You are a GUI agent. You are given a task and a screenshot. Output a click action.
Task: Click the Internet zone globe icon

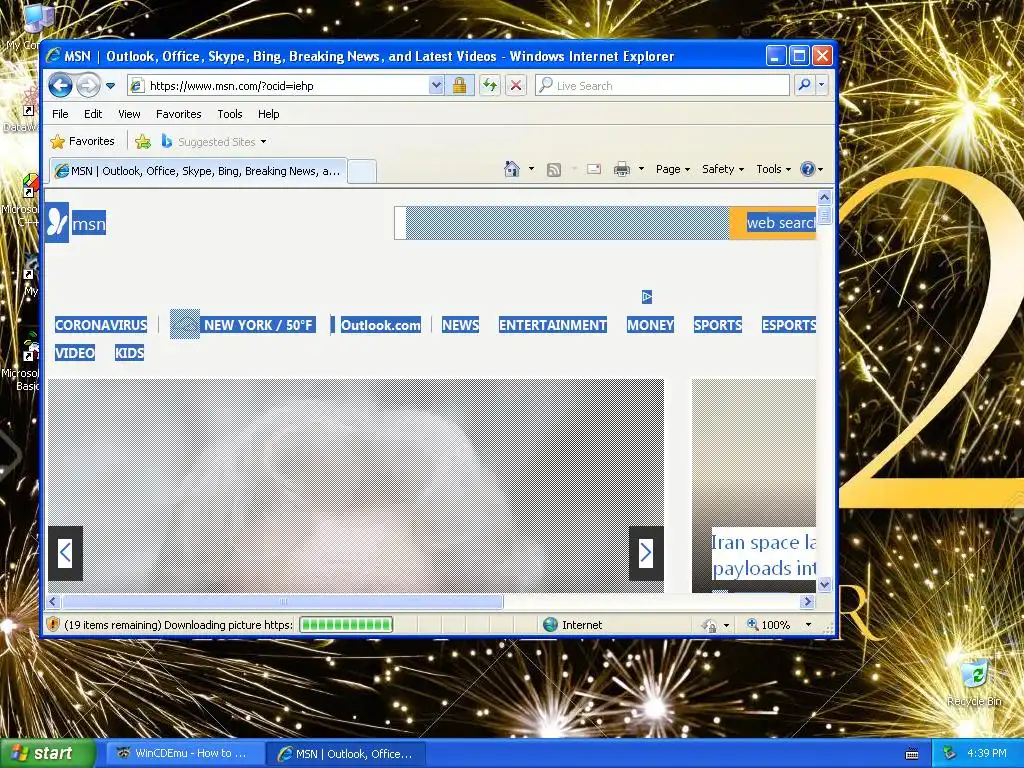[551, 625]
